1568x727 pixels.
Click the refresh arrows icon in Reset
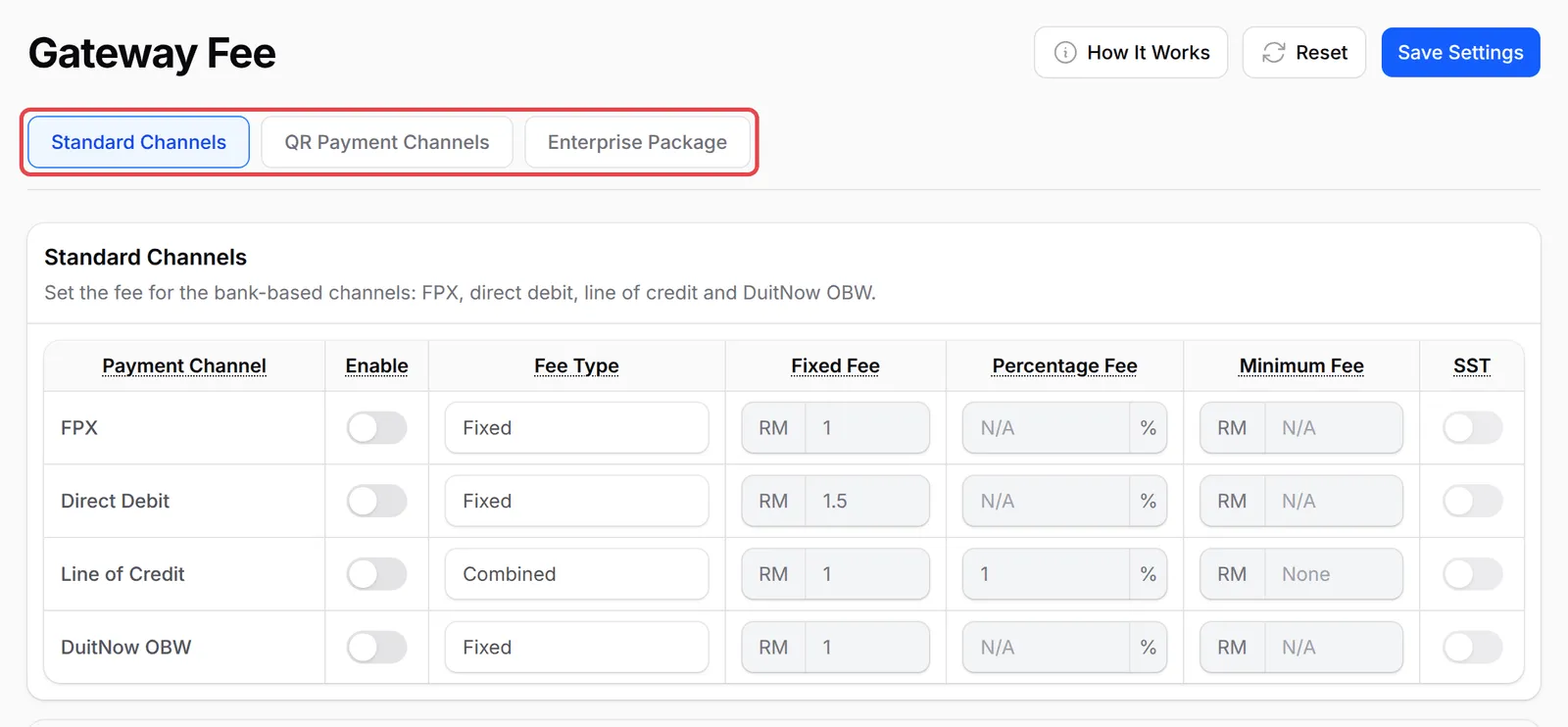[1273, 53]
